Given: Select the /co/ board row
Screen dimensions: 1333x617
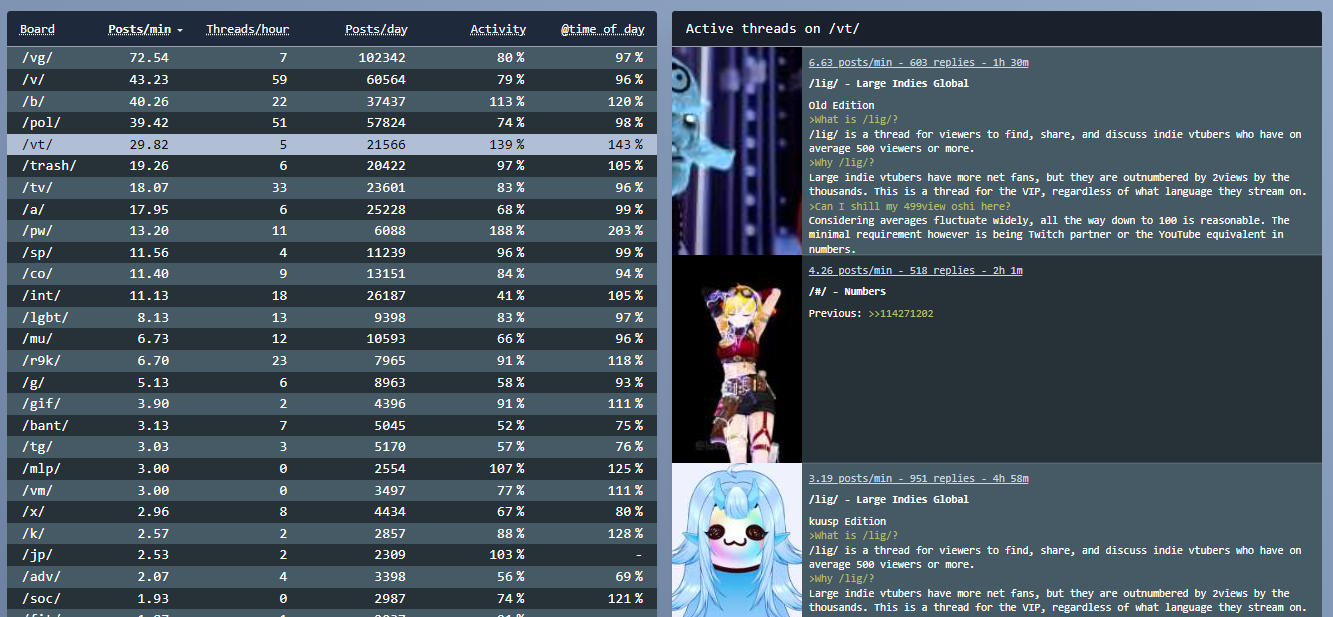Looking at the screenshot, I should pyautogui.click(x=332, y=274).
